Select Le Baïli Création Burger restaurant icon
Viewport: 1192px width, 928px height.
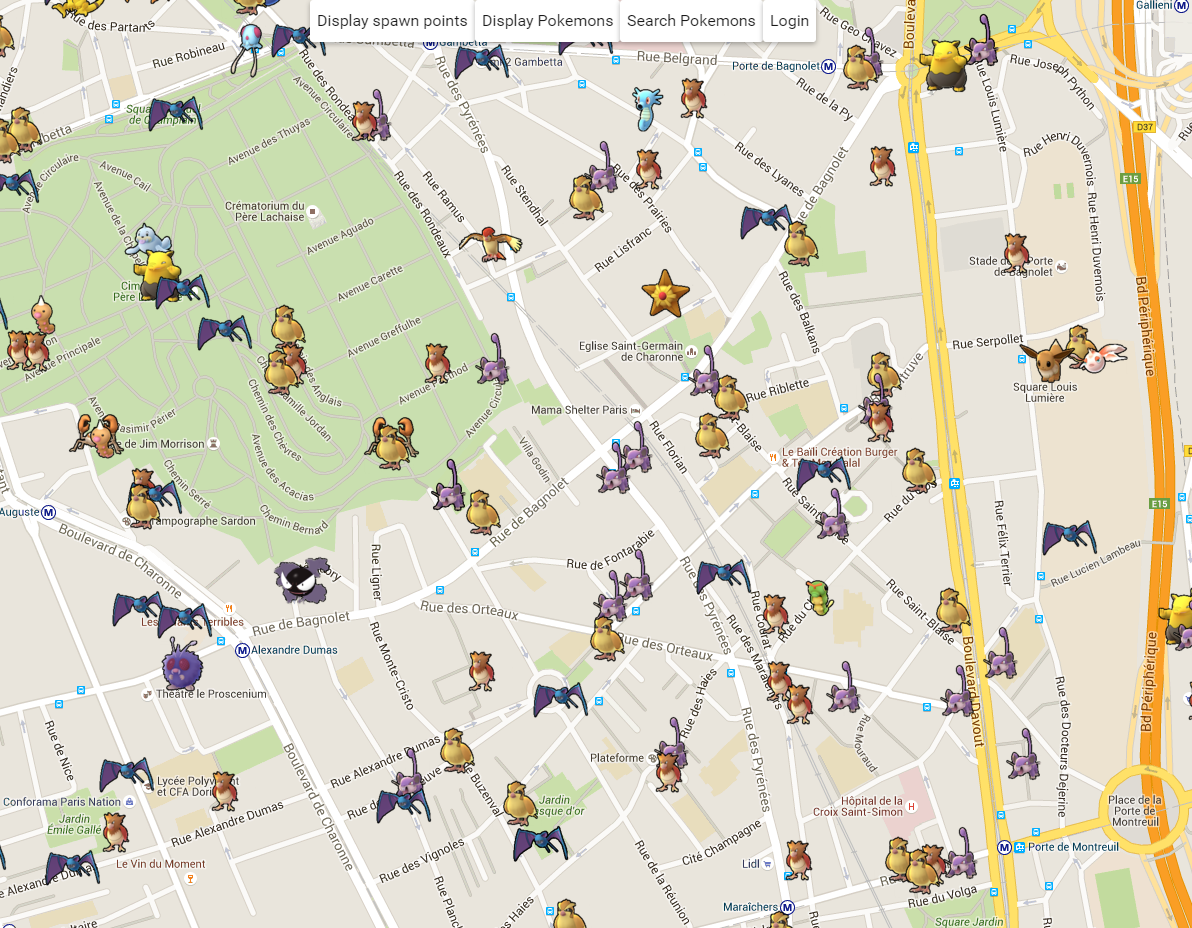(772, 457)
